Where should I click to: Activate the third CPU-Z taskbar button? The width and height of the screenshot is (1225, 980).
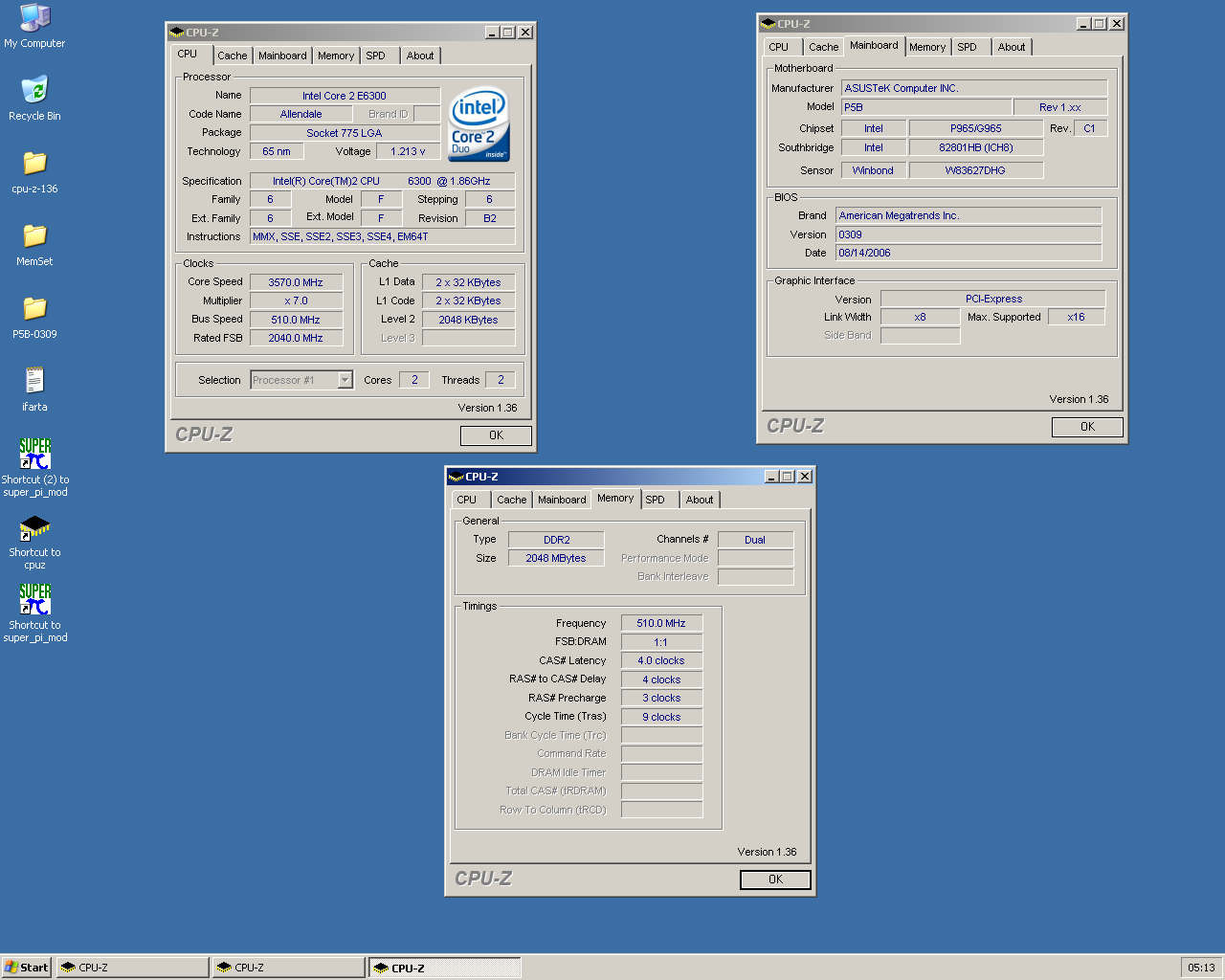[445, 968]
